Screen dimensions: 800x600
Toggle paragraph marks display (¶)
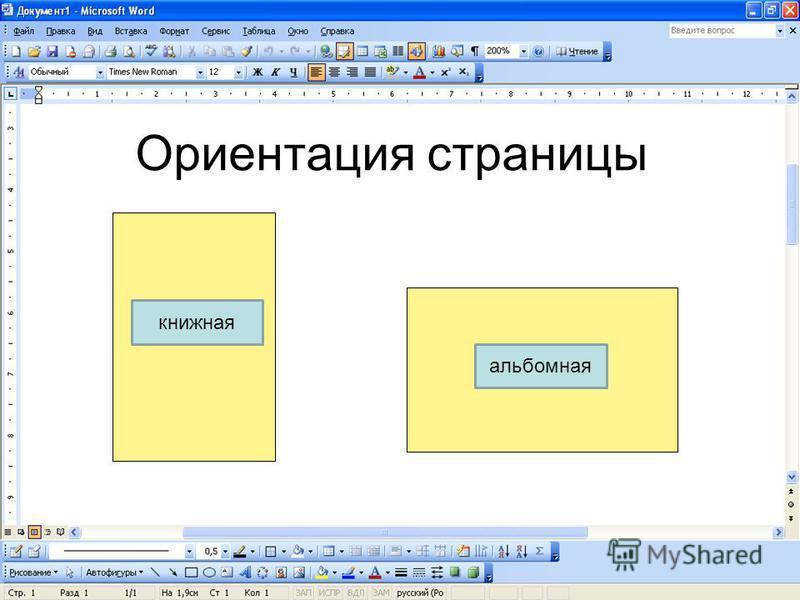[x=474, y=51]
